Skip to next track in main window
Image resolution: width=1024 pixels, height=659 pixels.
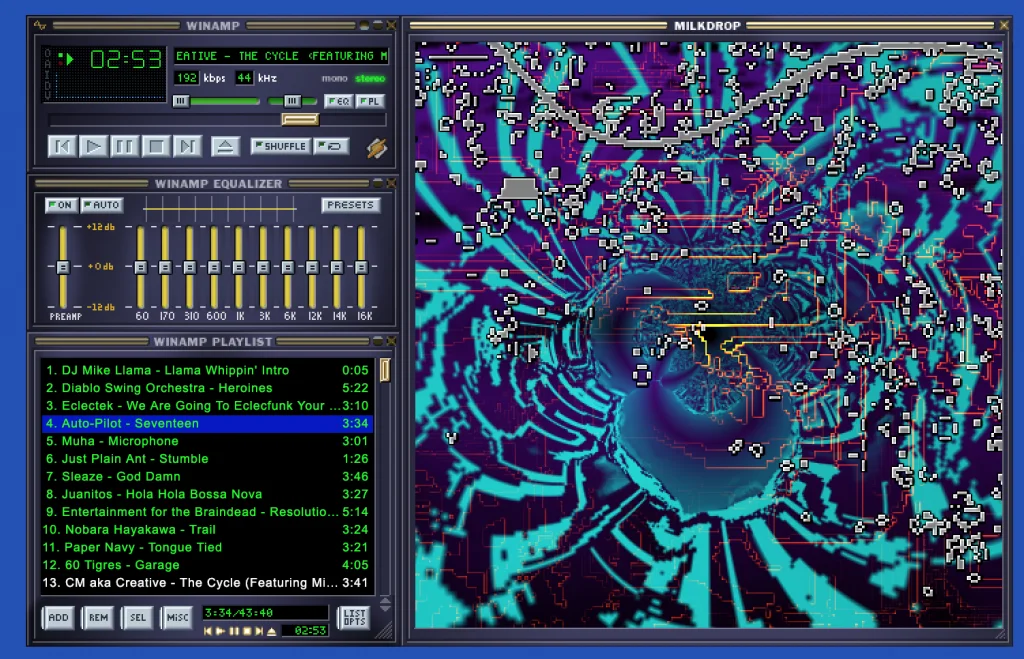click(187, 146)
